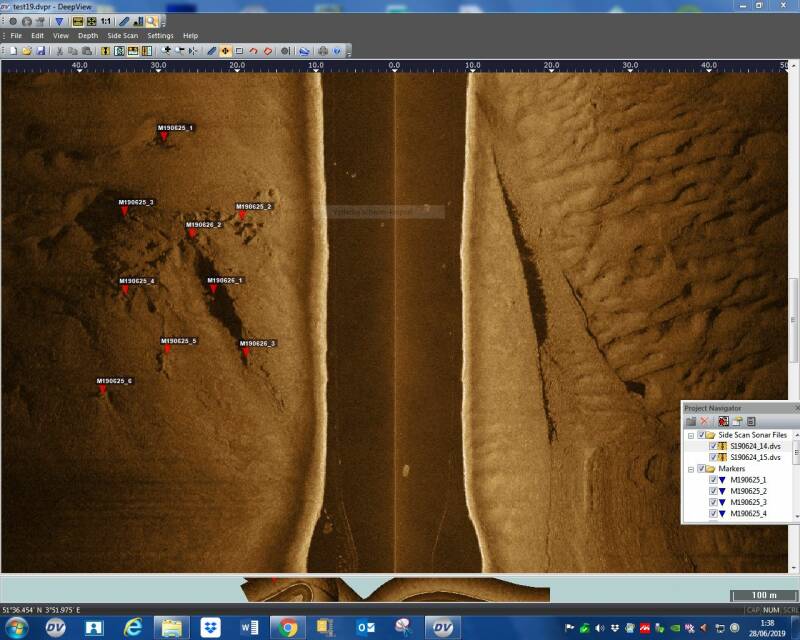Save the project with the floppy icon
Screen dimensions: 800x640
click(x=41, y=51)
